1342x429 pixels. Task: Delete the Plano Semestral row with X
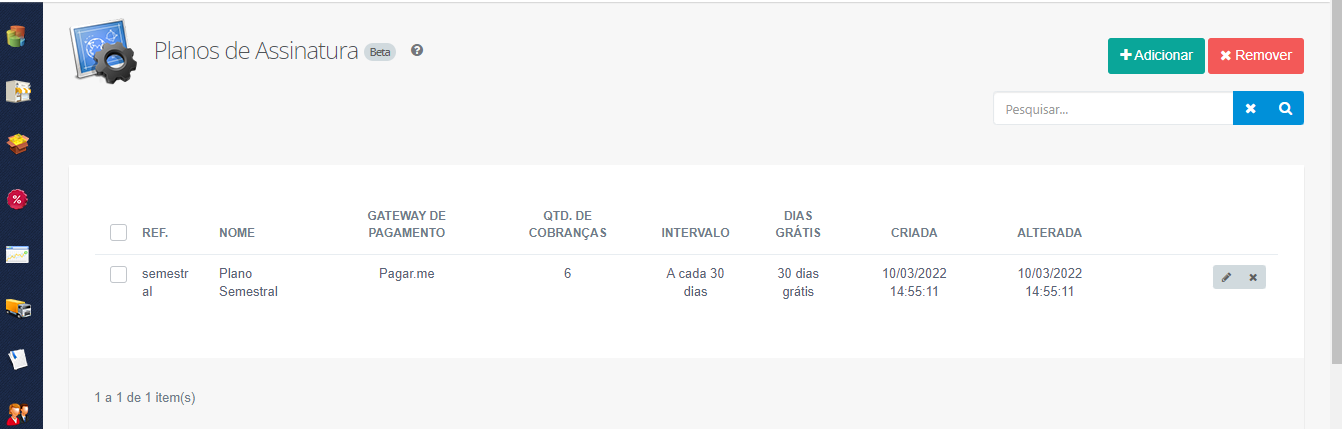1252,277
